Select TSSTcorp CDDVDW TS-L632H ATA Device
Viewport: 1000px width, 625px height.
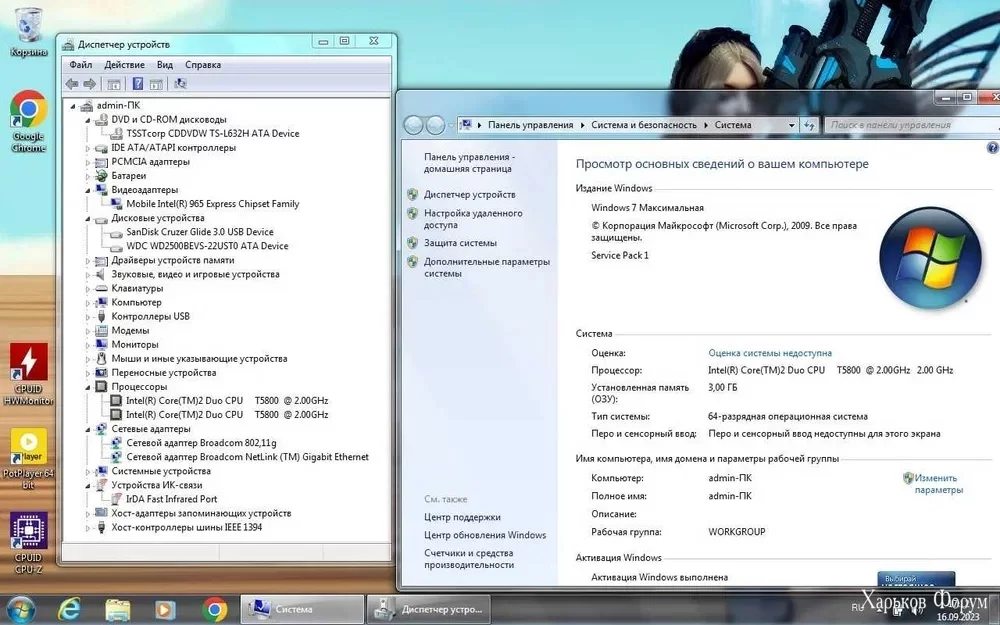click(x=212, y=133)
